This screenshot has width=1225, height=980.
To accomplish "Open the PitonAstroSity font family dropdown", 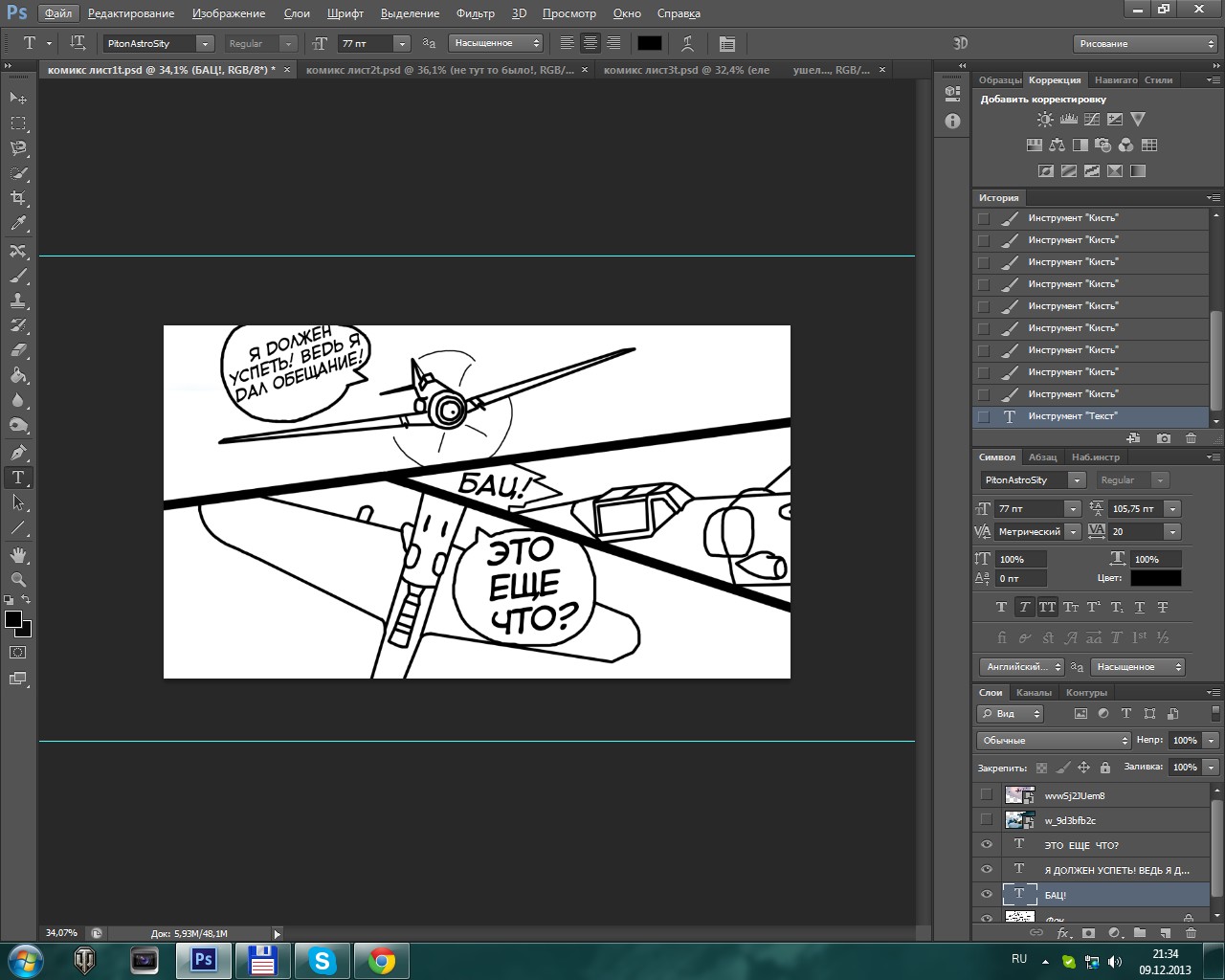I will 204,43.
